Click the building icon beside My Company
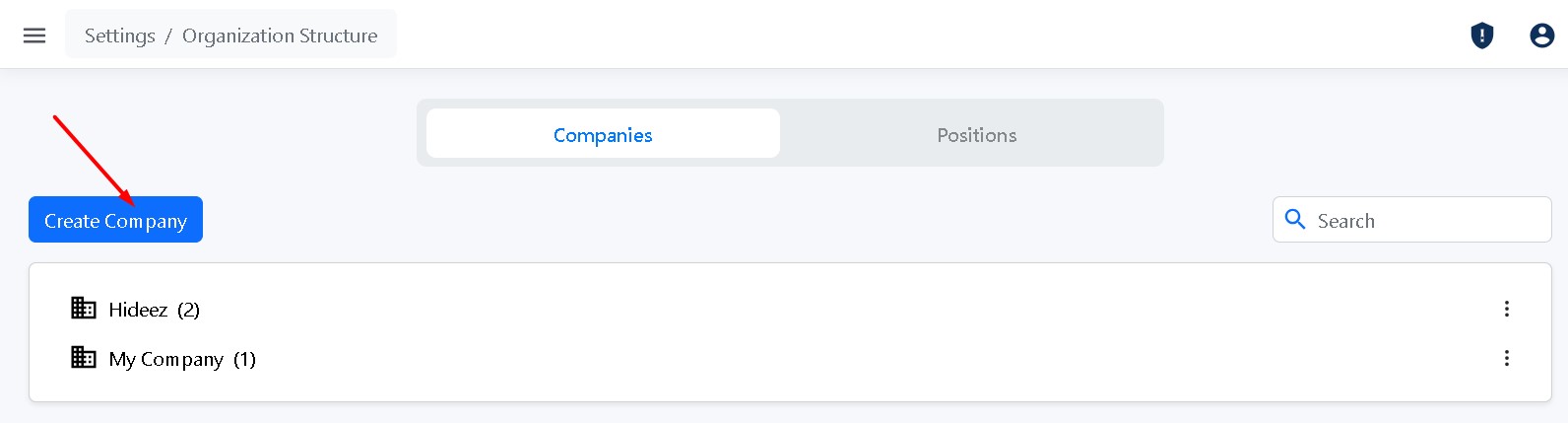Screen dimensions: 1568x423 coord(84,357)
